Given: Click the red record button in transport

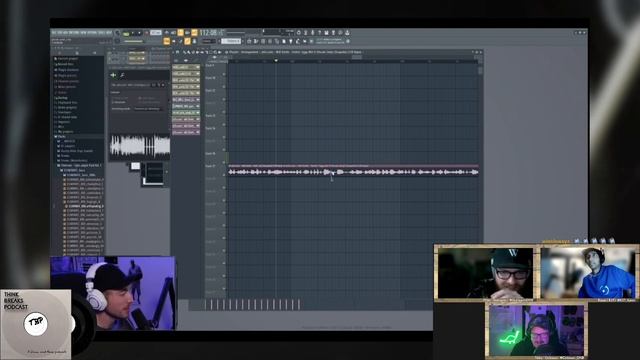Looking at the screenshot, I should tap(147, 33).
